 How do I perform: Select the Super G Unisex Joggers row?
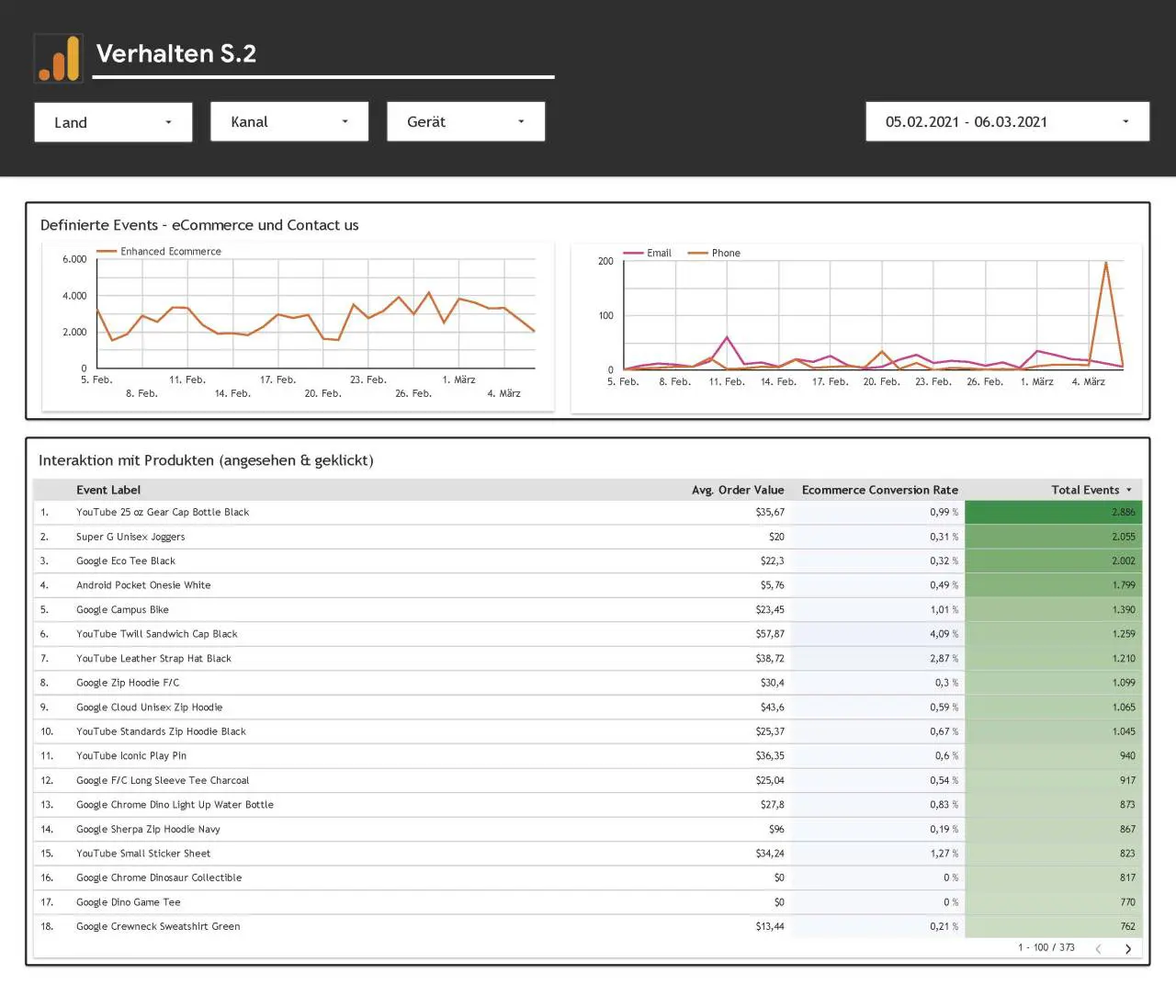click(588, 537)
